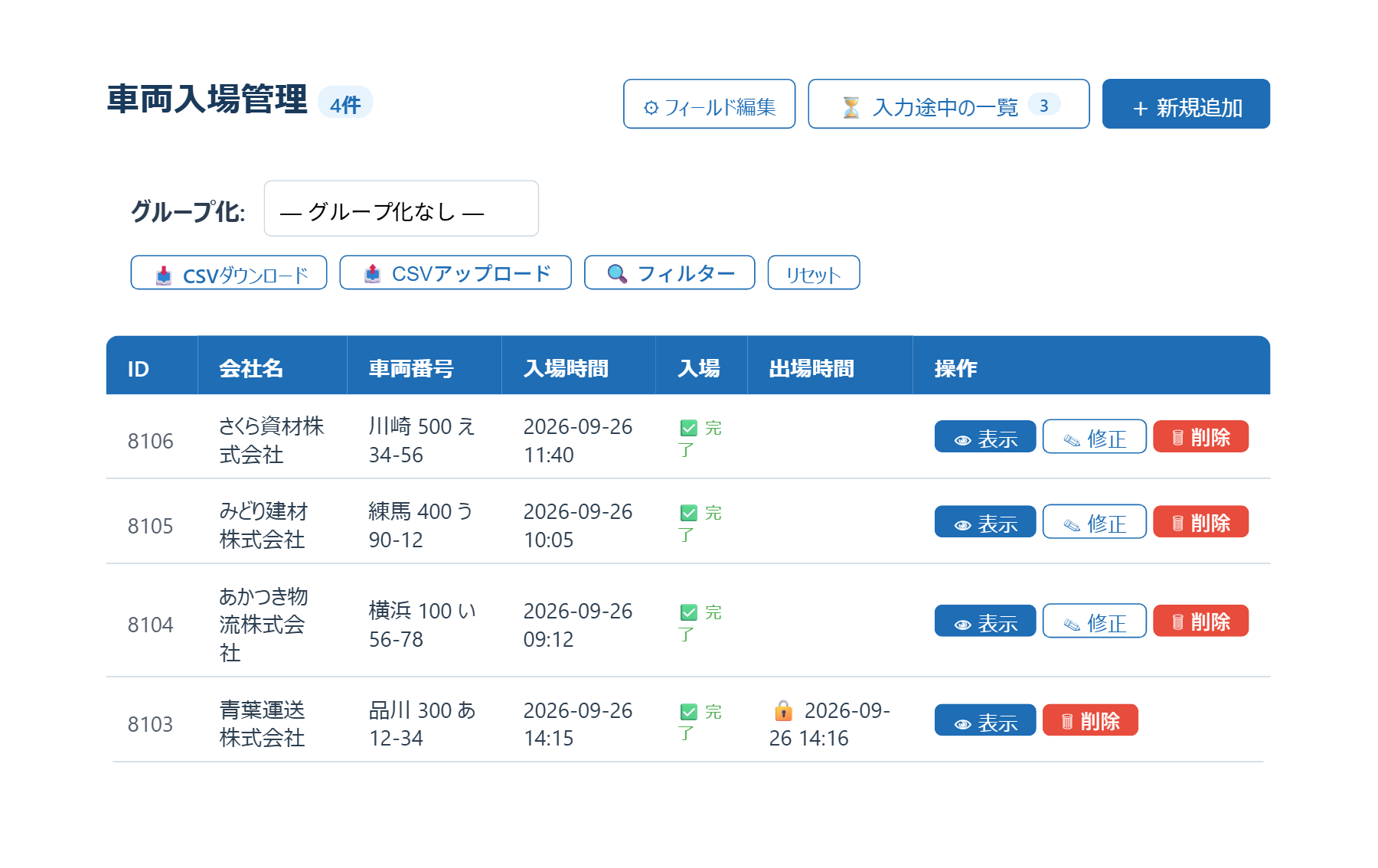This screenshot has height=868, width=1378.
Task: Delete record 8105 with 削除
Action: [1201, 521]
